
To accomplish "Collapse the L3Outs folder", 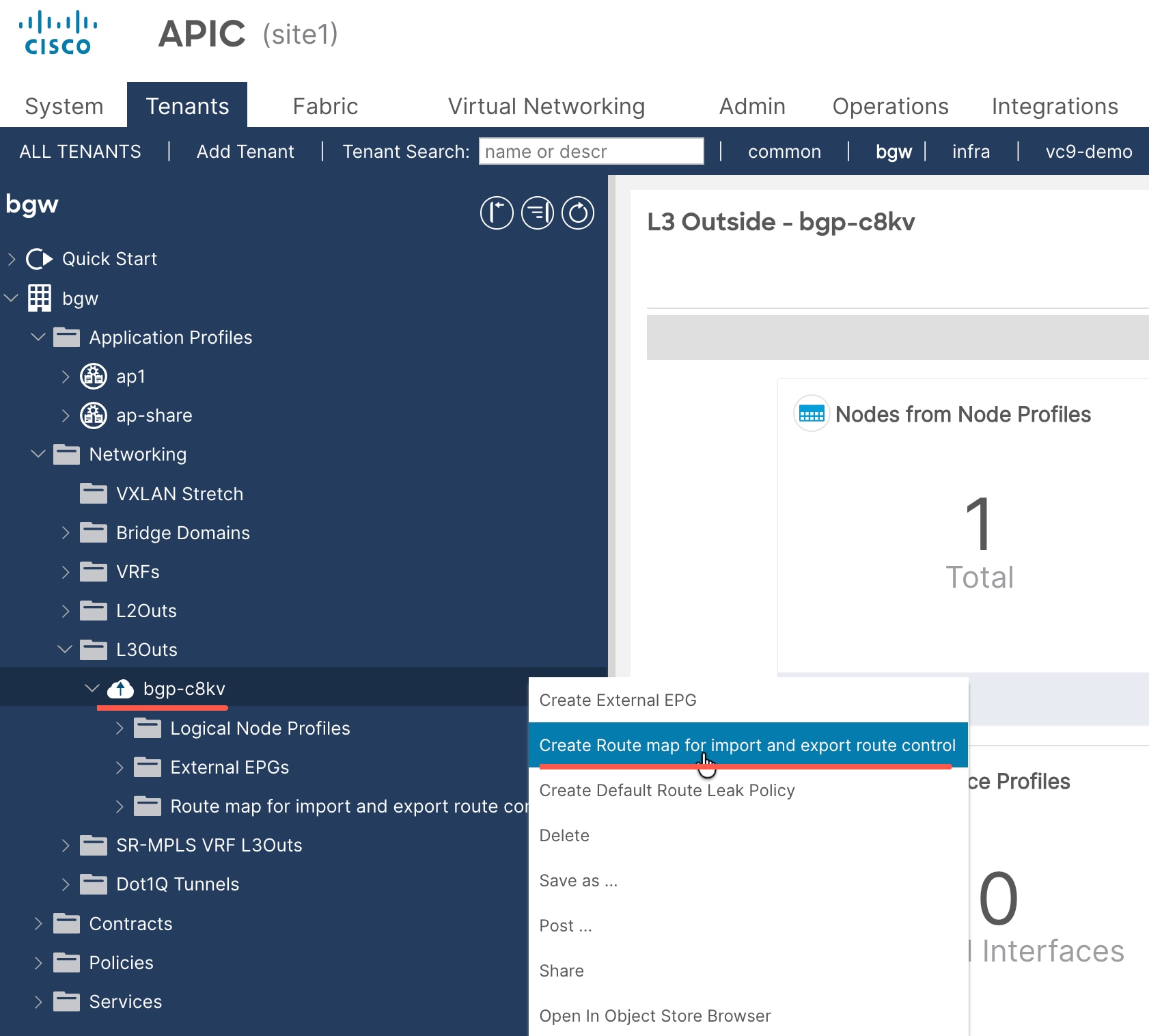I will pos(66,649).
